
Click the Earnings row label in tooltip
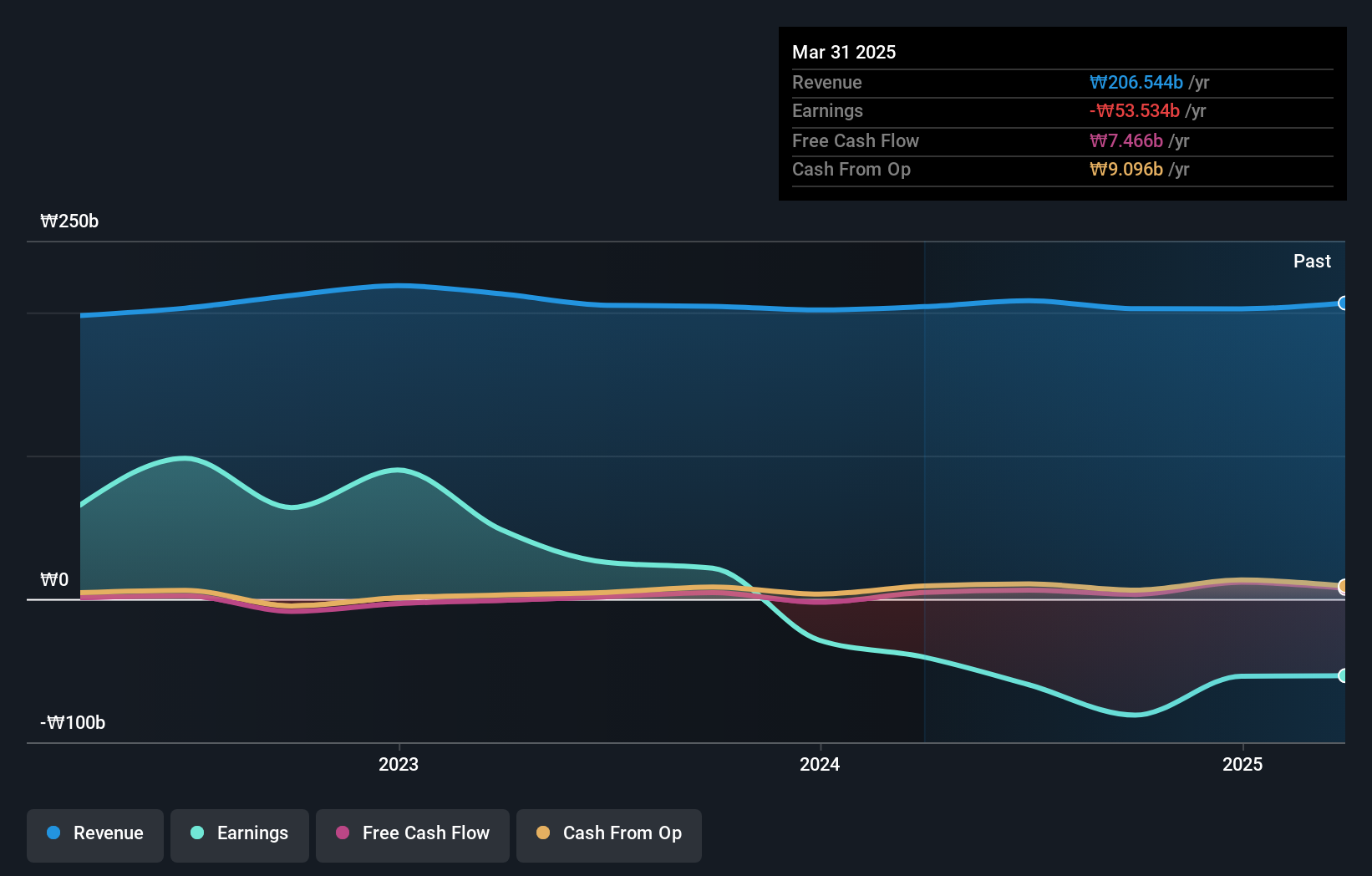(827, 110)
